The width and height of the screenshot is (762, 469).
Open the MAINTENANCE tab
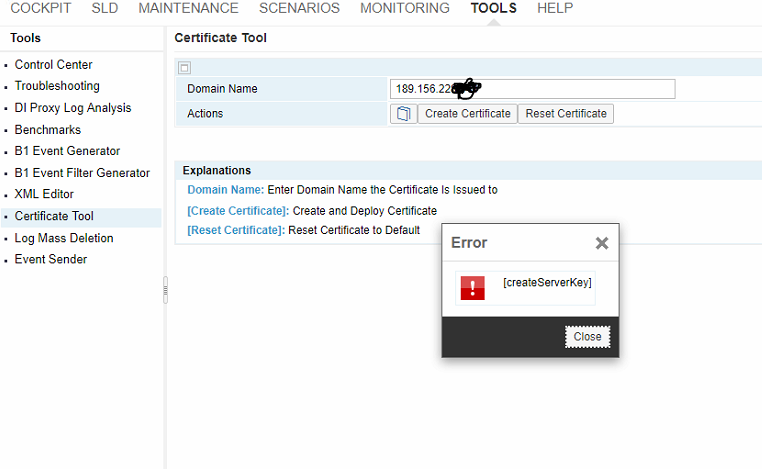[189, 8]
